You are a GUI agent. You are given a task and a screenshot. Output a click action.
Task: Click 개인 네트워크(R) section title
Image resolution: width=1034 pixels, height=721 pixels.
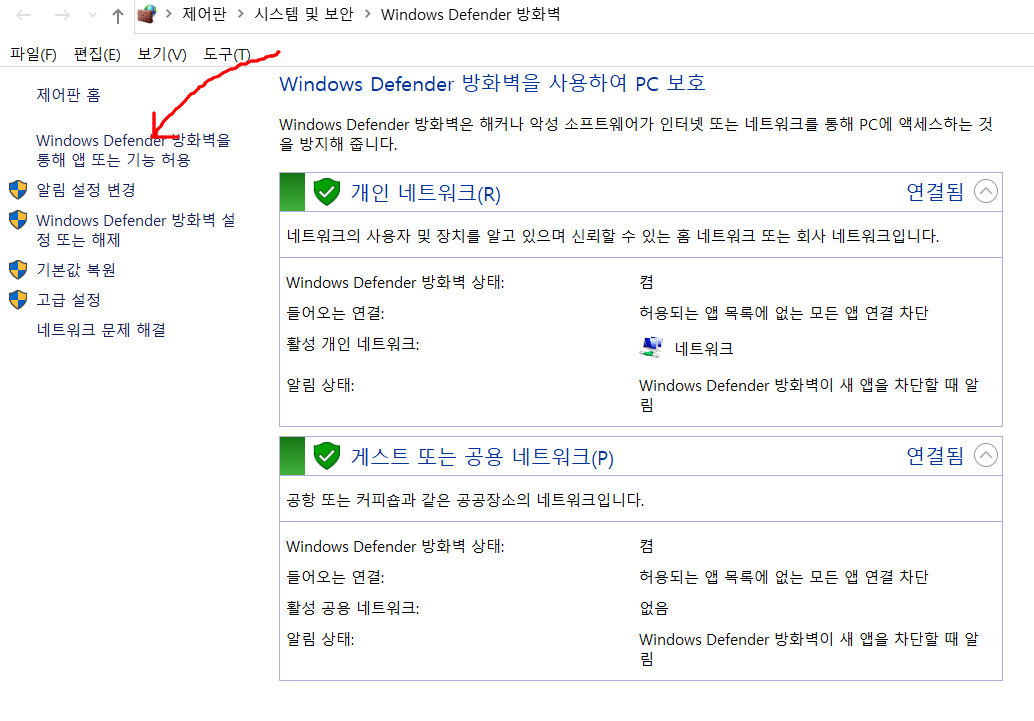click(425, 193)
